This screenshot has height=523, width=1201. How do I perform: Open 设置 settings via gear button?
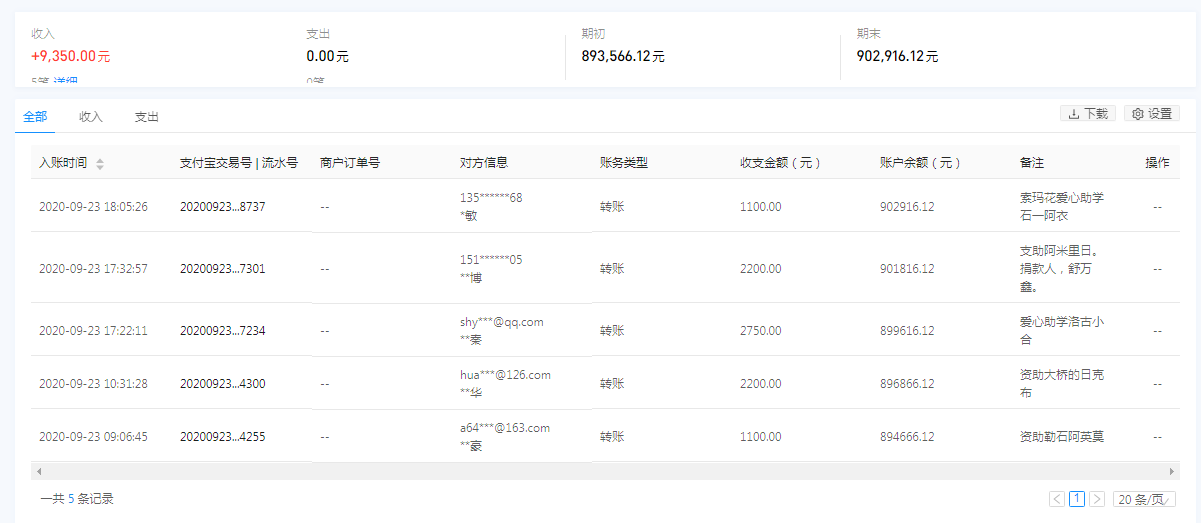pos(1151,114)
